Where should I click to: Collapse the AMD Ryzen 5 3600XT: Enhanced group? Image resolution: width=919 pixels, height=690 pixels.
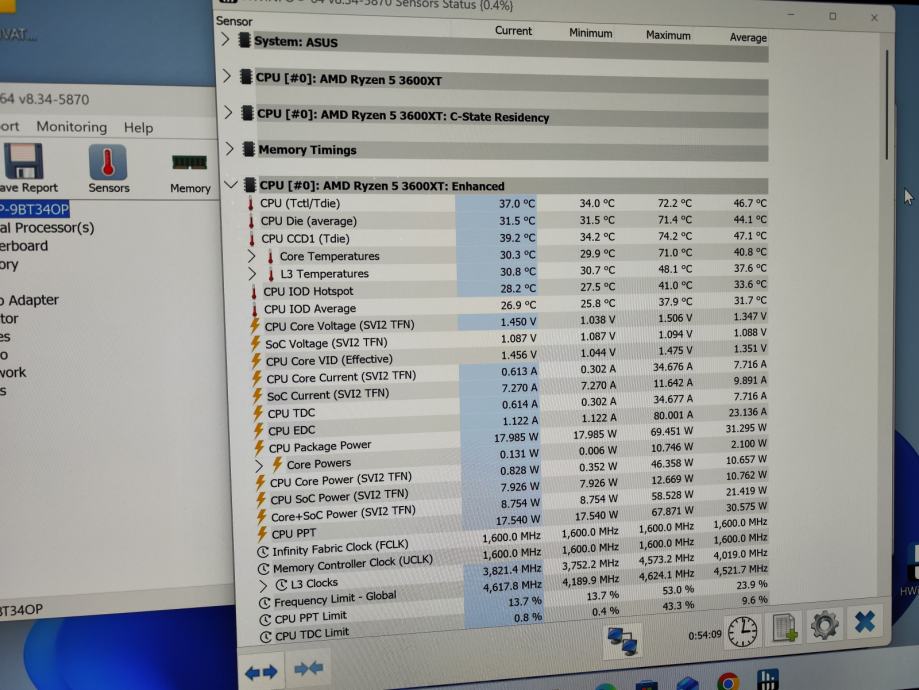tap(231, 185)
